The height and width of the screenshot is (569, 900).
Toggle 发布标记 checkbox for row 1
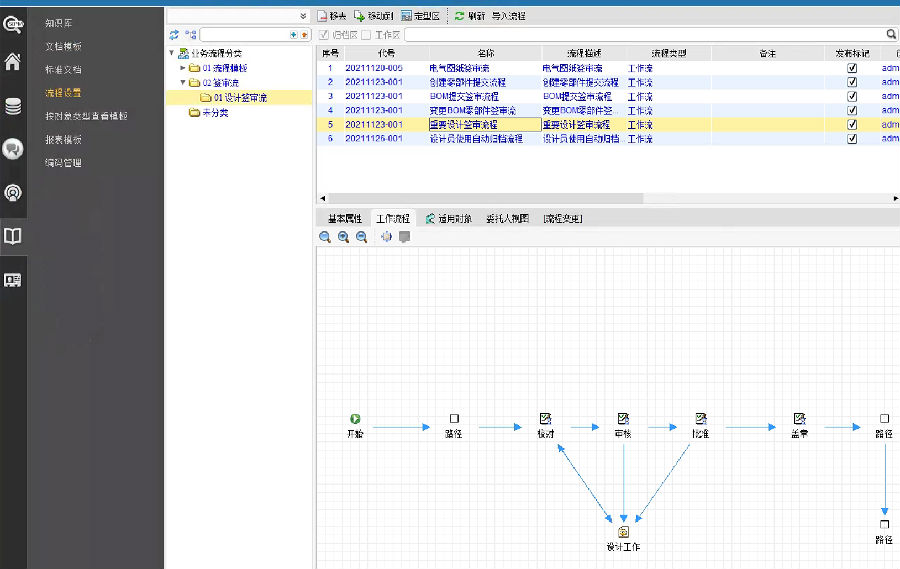(852, 68)
